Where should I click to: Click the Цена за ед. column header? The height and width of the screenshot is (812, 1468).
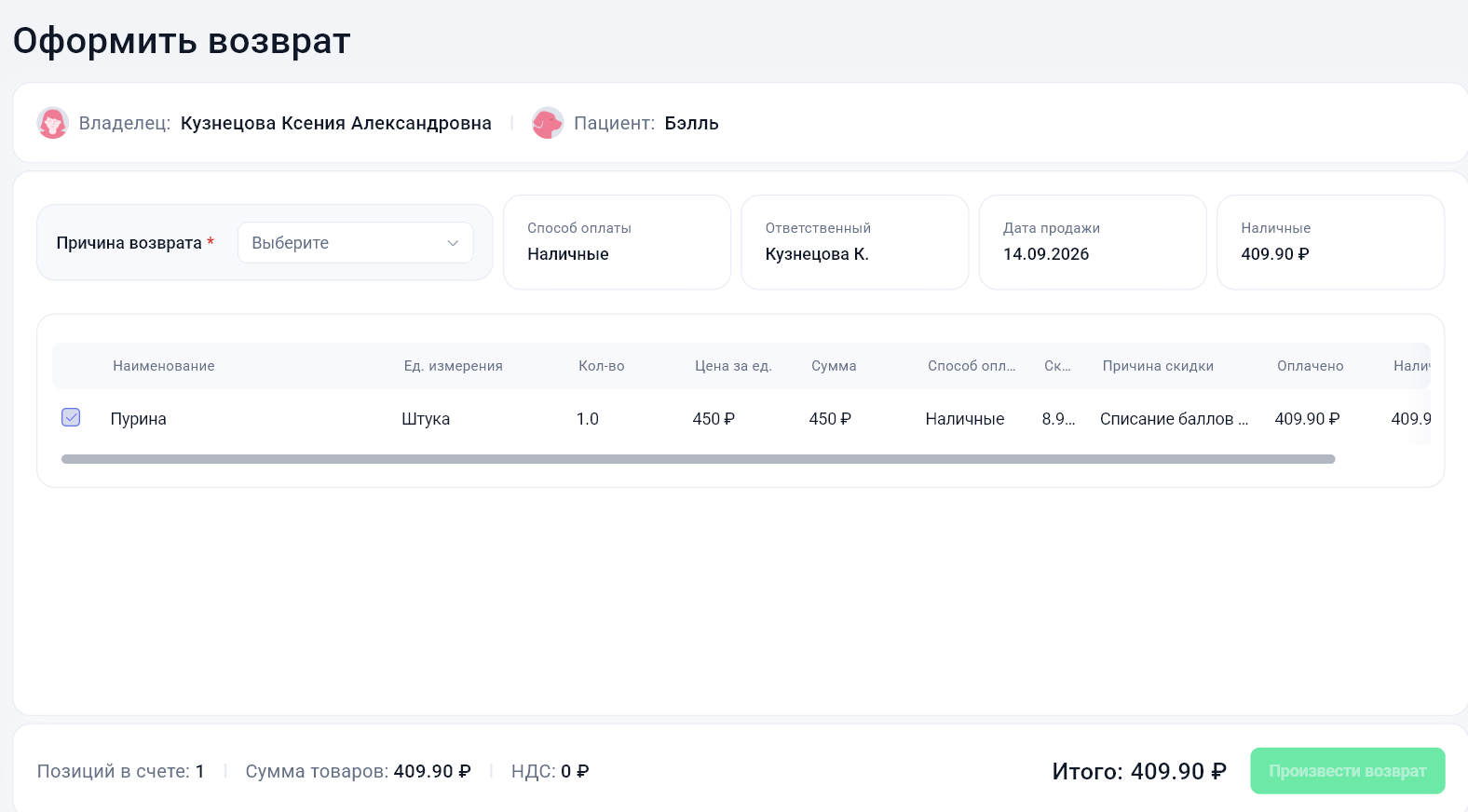pyautogui.click(x=733, y=366)
